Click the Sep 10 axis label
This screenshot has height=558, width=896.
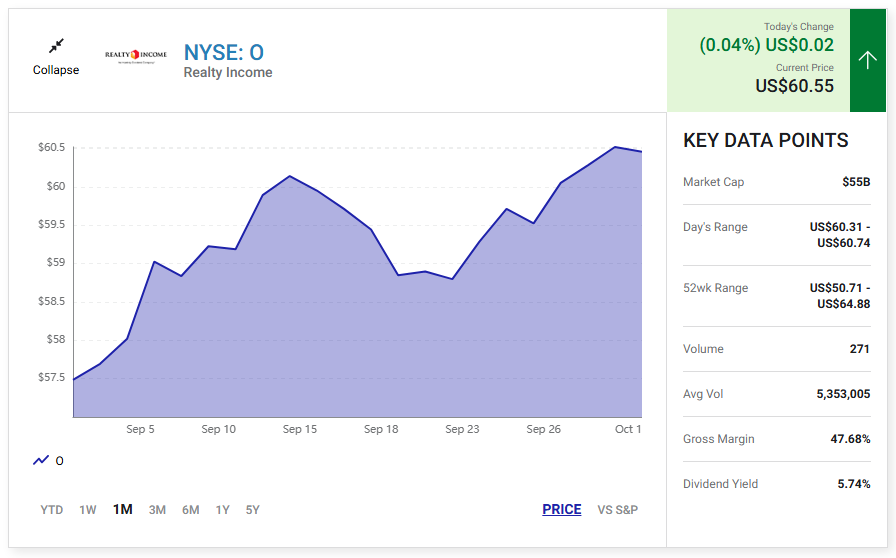click(218, 429)
